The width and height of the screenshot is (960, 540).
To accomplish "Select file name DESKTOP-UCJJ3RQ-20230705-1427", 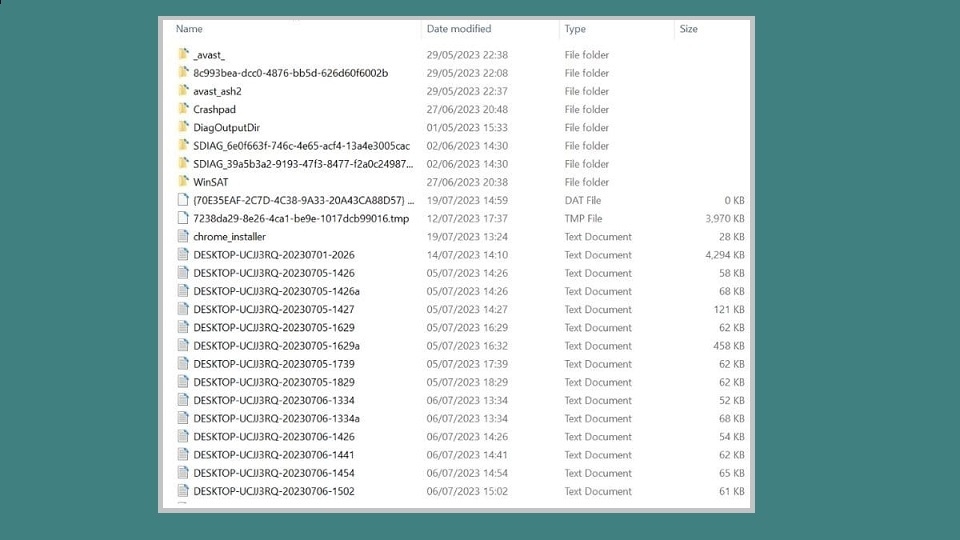I will [274, 309].
